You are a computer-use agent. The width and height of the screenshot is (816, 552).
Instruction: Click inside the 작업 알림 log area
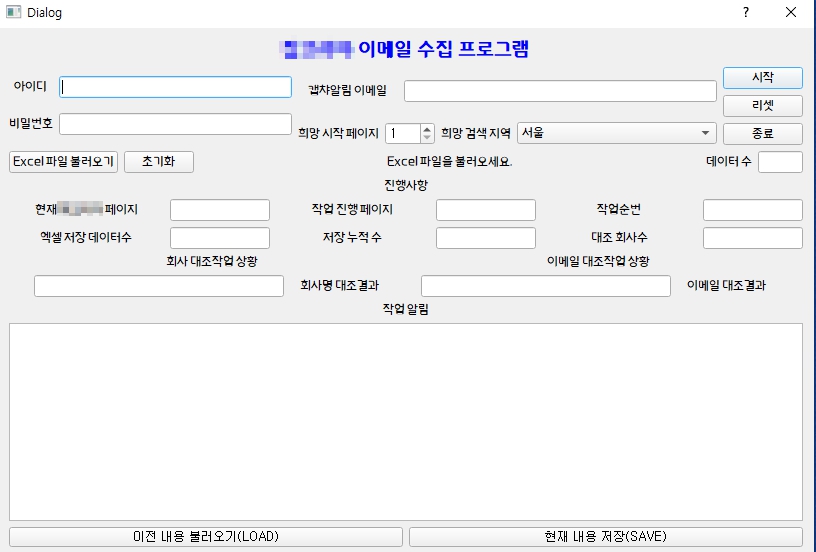click(406, 420)
